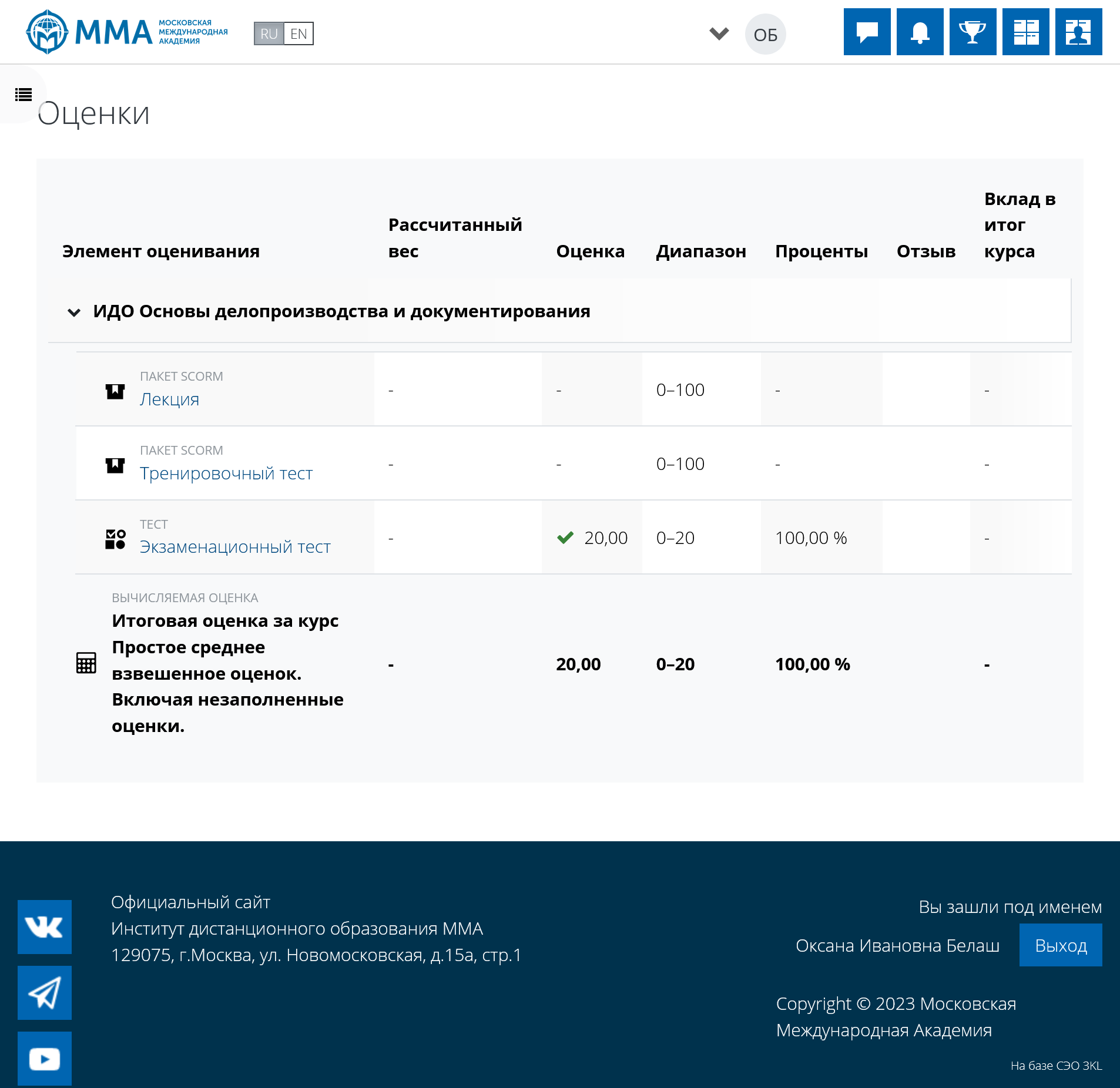The image size is (1120, 1088).
Task: Open the messages chat icon
Action: tap(867, 32)
